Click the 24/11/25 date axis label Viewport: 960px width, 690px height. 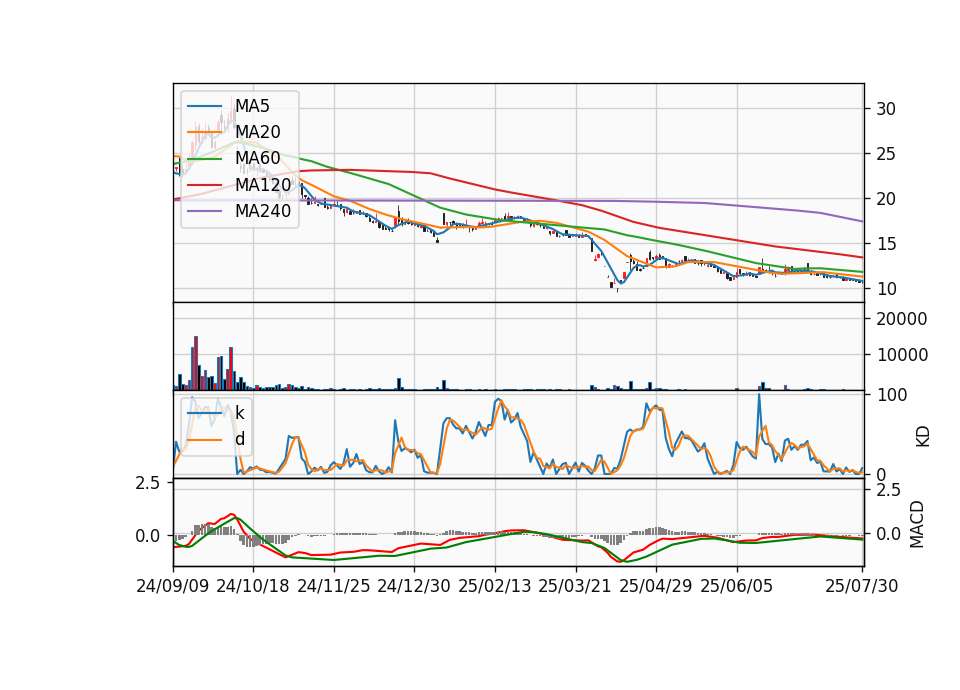pyautogui.click(x=334, y=586)
